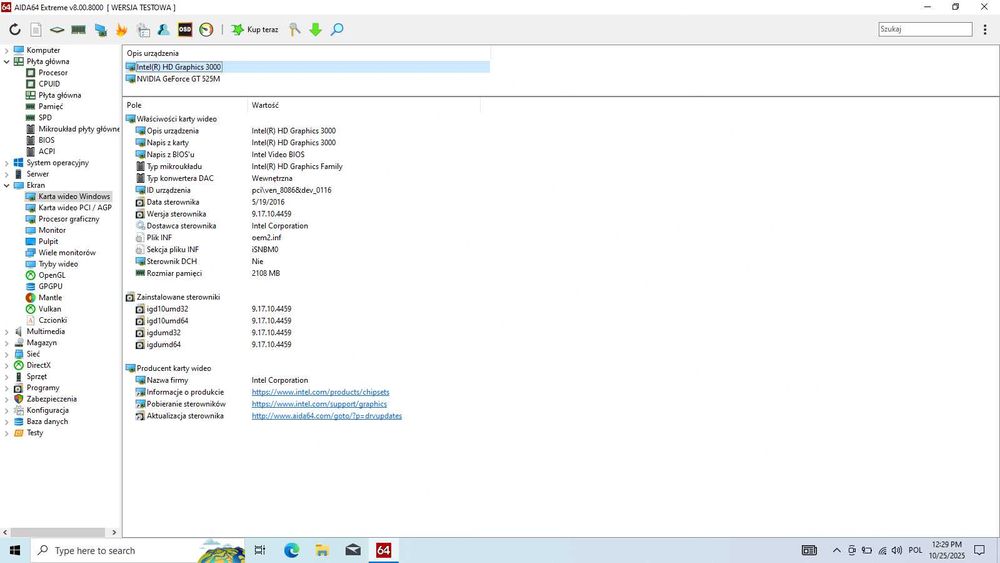Viewport: 1000px width, 563px height.
Task: Collapse the Ekran tree node
Action: (x=6, y=186)
